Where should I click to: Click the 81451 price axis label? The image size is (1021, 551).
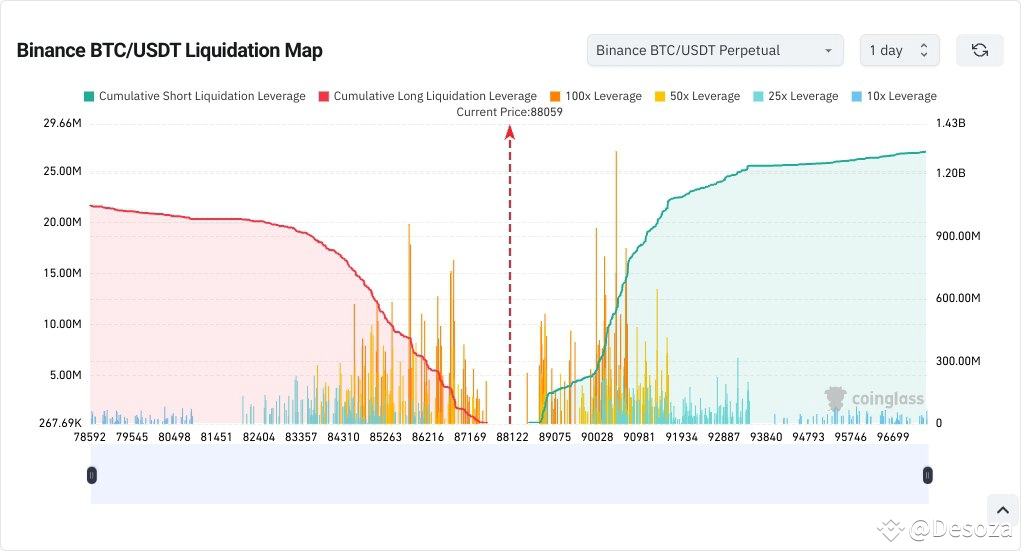(216, 437)
